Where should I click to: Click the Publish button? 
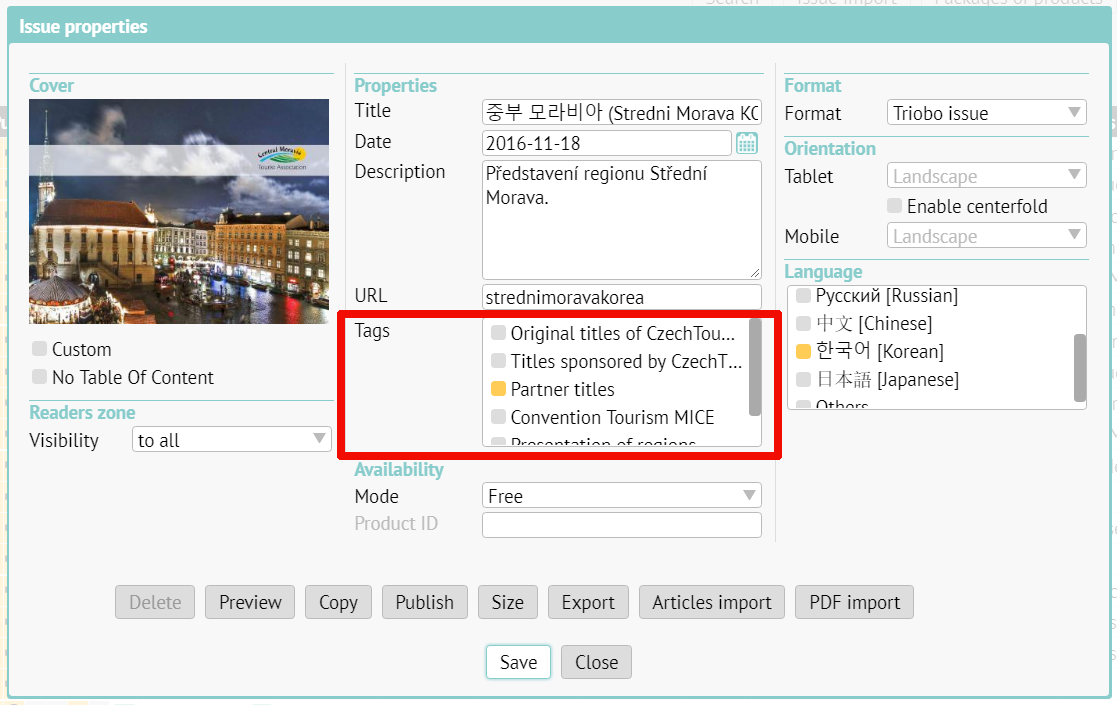tap(424, 602)
